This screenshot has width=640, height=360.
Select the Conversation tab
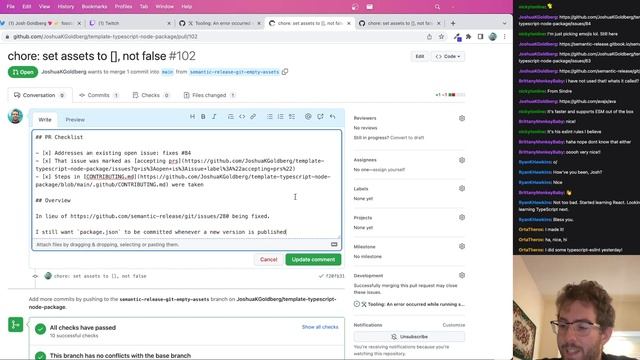tap(40, 95)
